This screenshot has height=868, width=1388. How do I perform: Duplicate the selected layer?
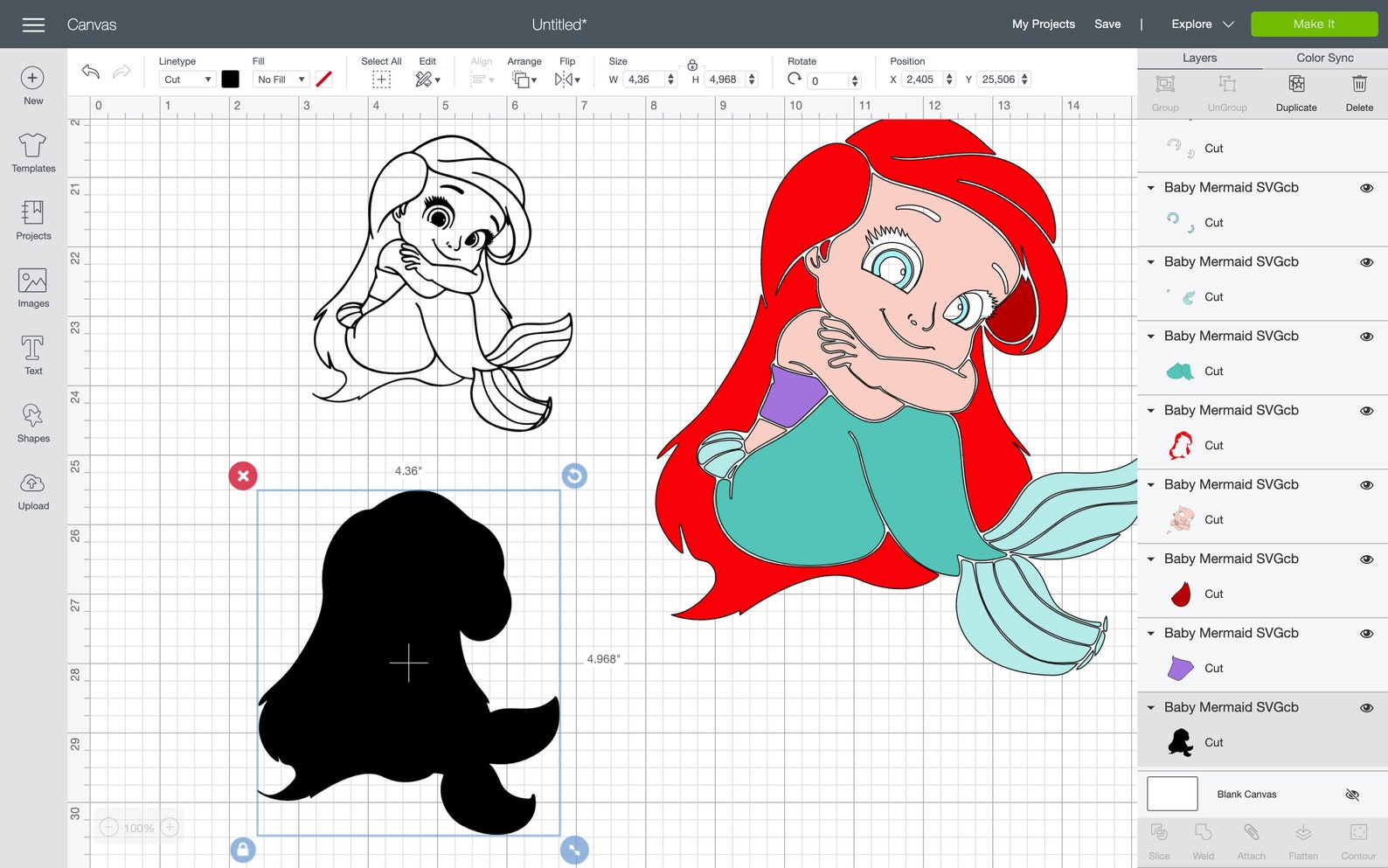click(1296, 93)
